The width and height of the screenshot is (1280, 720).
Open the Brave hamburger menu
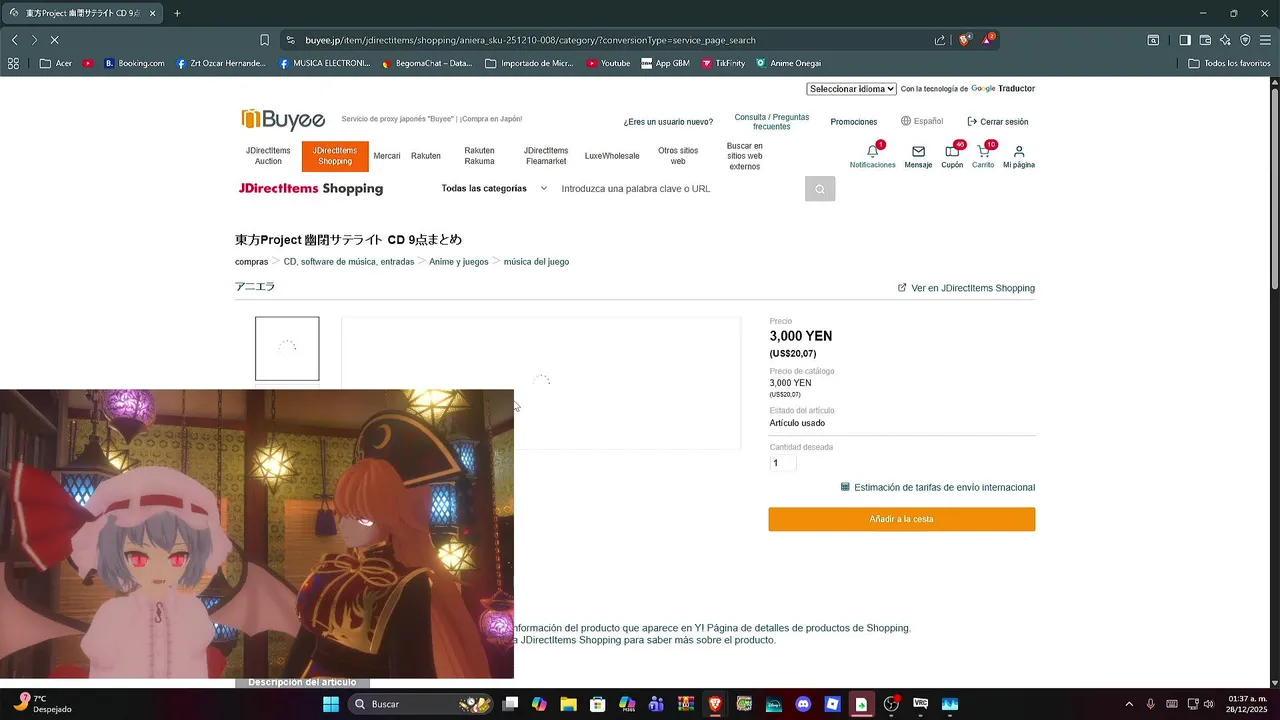coord(1265,40)
